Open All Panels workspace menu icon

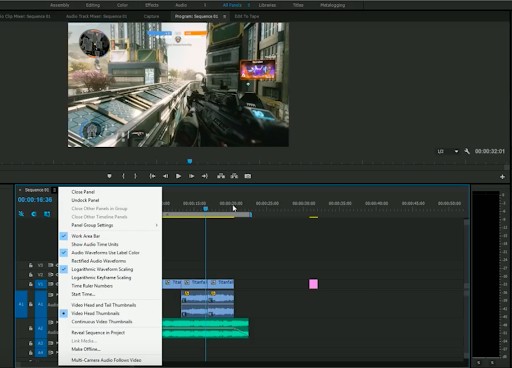click(x=249, y=5)
